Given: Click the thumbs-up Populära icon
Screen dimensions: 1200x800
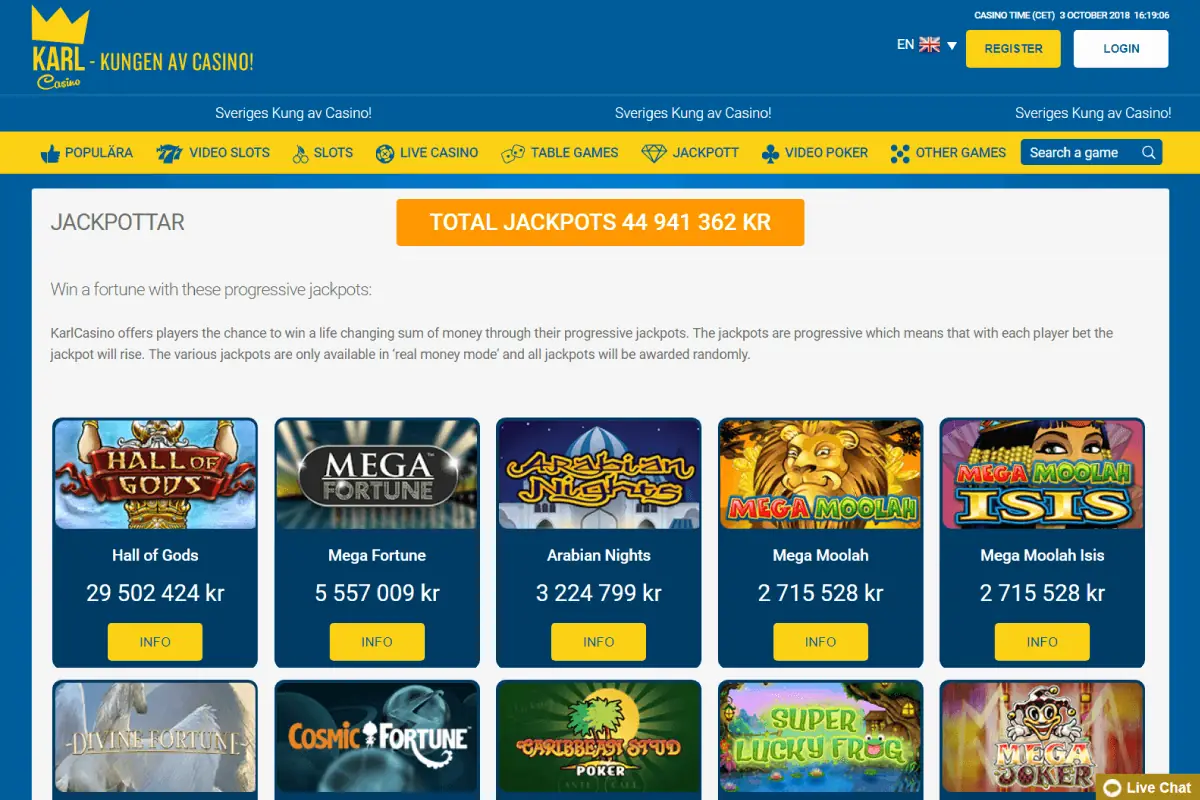Looking at the screenshot, I should (50, 153).
